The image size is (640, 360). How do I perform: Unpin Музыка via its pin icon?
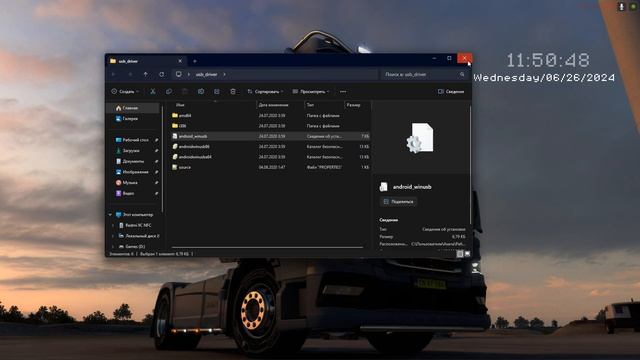coord(156,182)
